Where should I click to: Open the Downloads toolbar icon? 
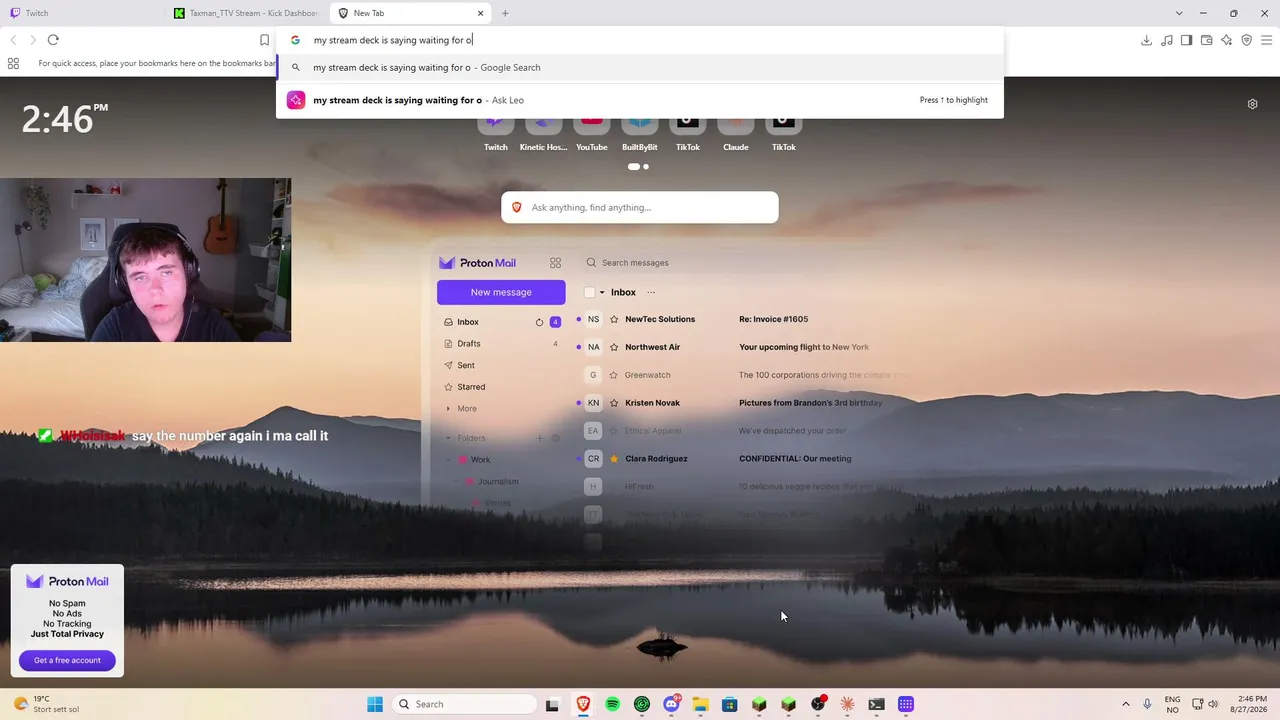(1146, 40)
